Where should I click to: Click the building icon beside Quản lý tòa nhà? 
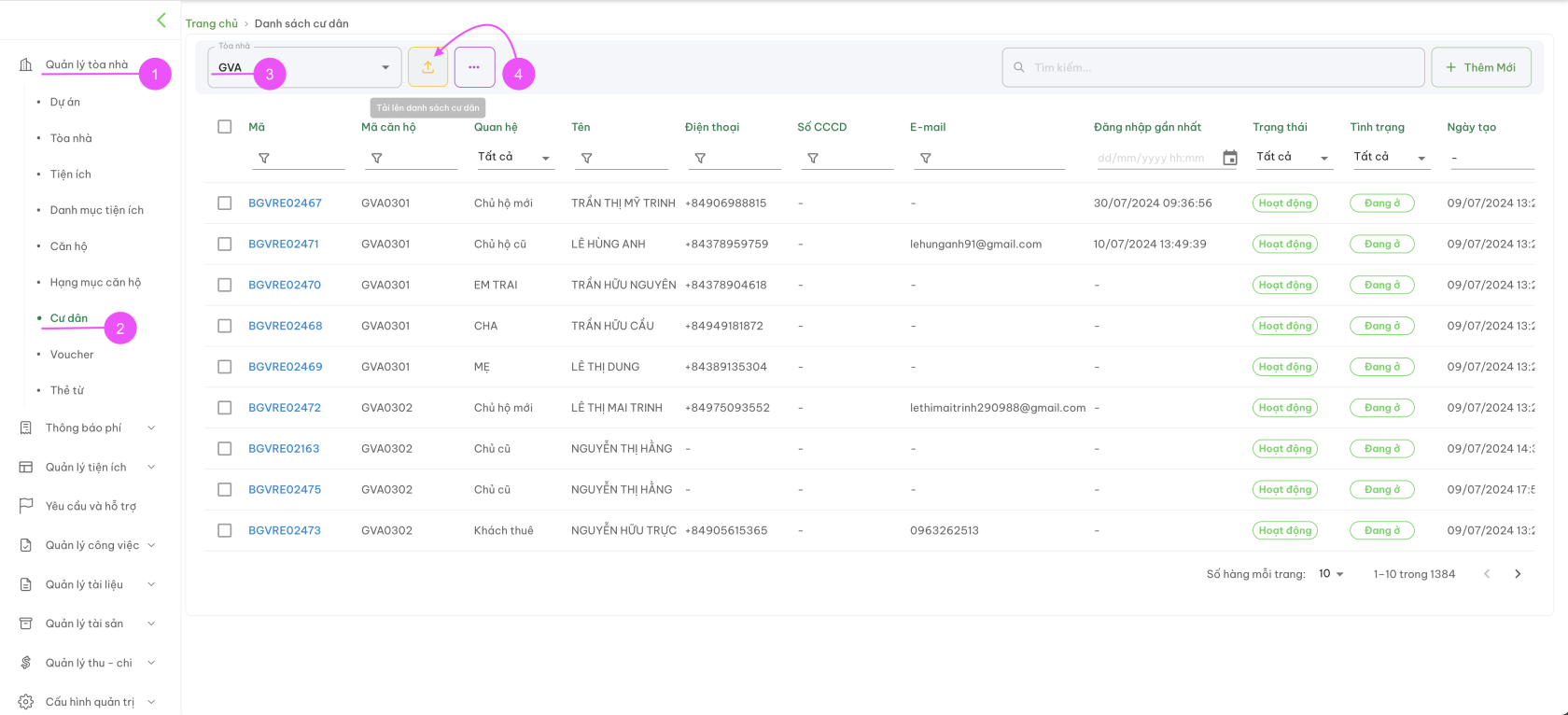[x=26, y=64]
